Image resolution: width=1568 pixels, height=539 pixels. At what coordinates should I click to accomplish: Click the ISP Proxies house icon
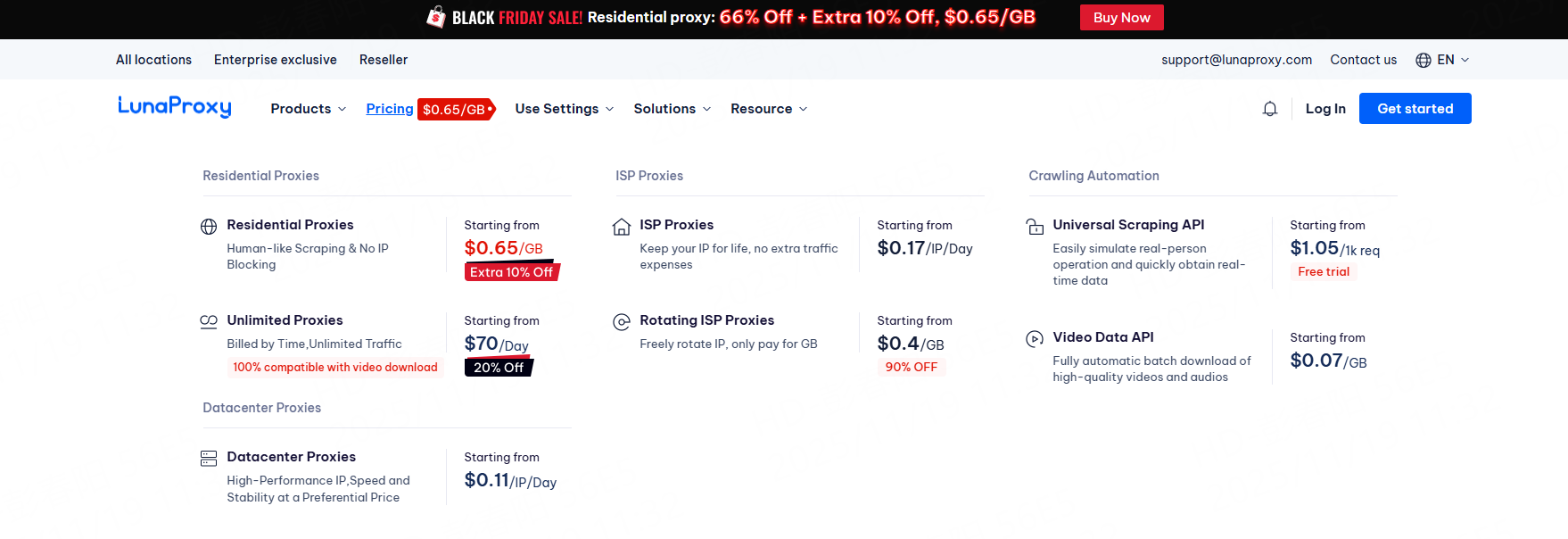point(622,227)
